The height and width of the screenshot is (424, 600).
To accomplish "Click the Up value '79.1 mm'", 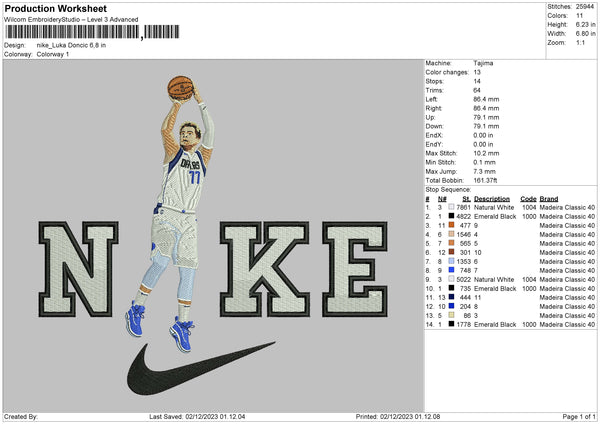I will pos(486,117).
